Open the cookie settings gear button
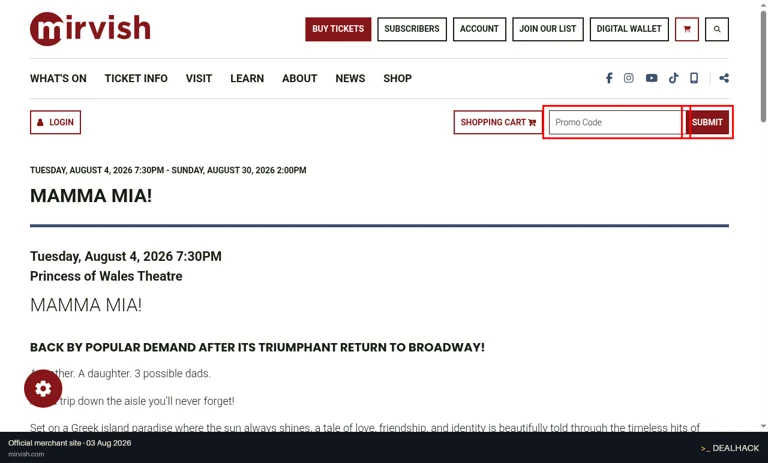Viewport: 768px width, 463px height. [43, 389]
